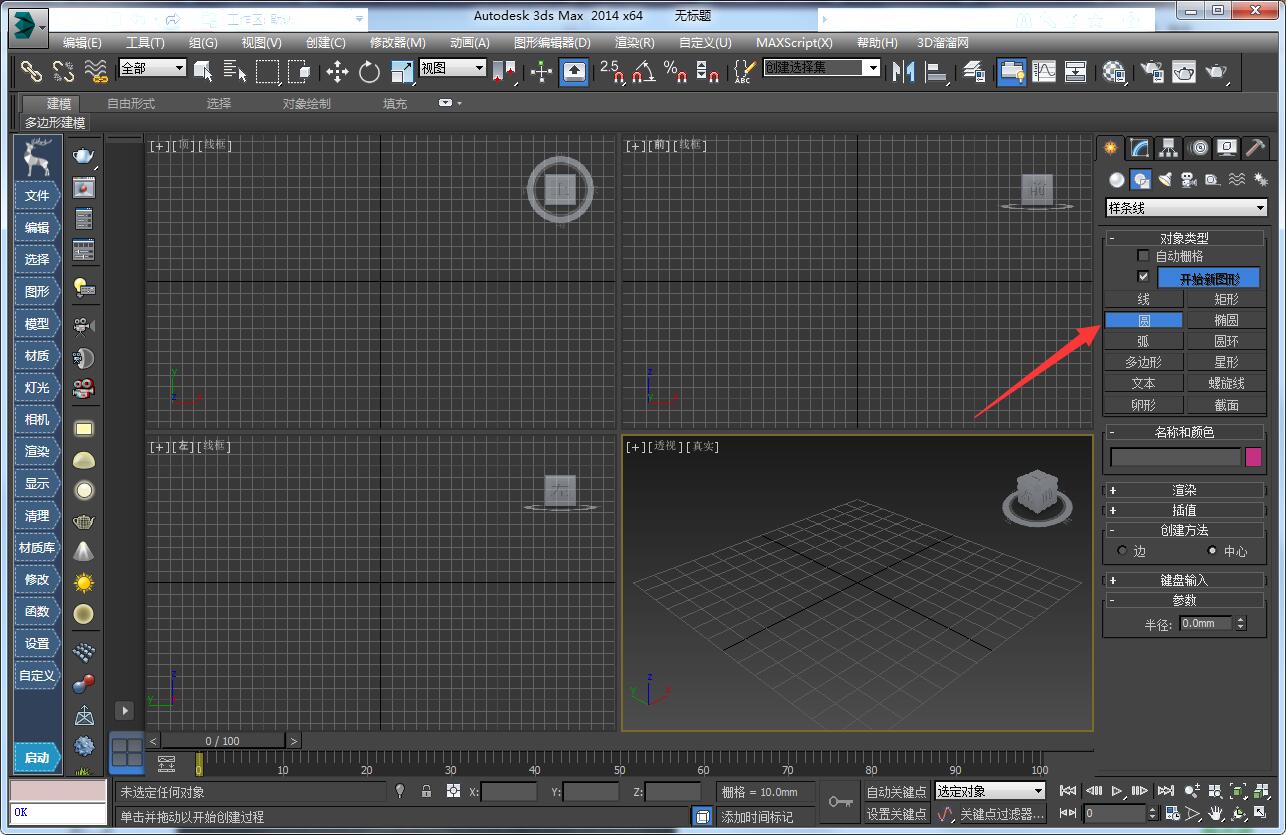Open the Material Editor sphere icon
This screenshot has height=835, width=1286.
tap(1114, 71)
